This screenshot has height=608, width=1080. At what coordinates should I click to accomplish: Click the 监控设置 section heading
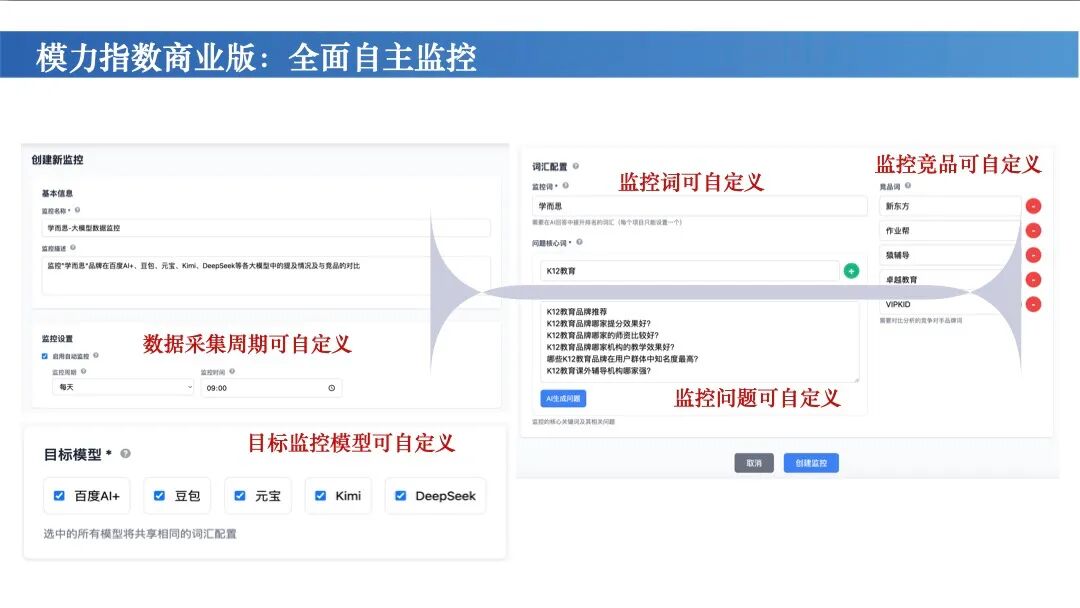pyautogui.click(x=57, y=339)
